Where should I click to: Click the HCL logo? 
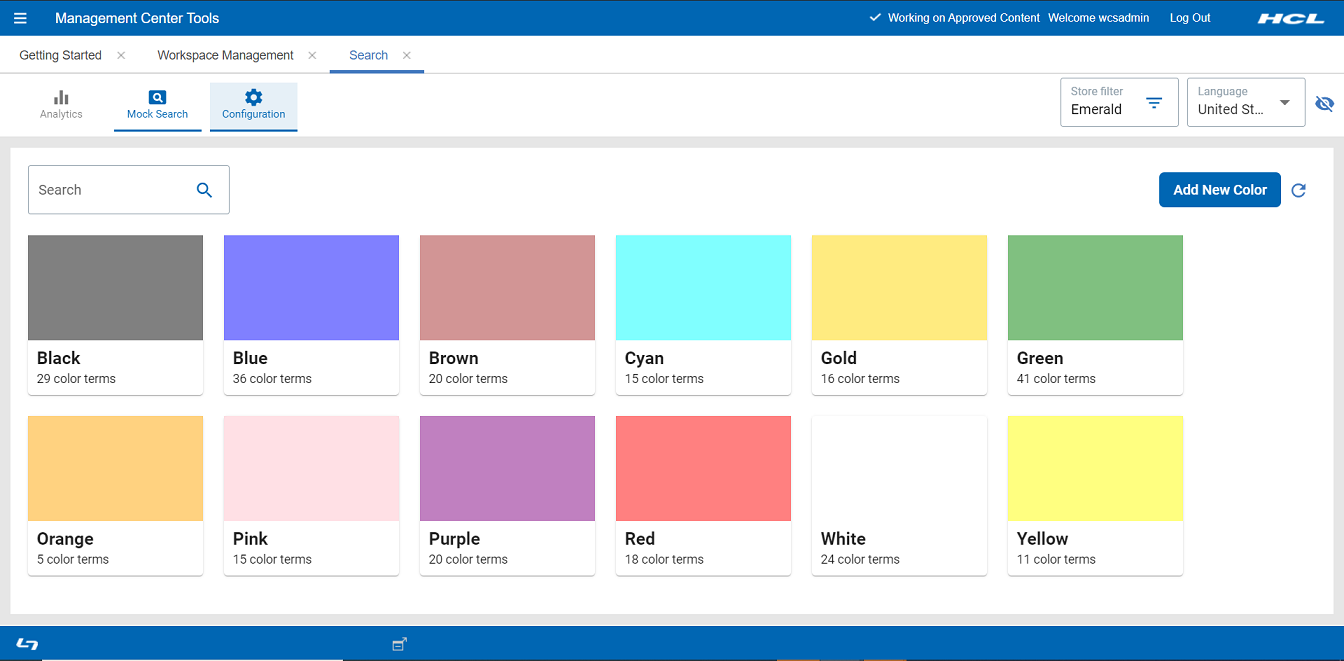coord(1290,18)
